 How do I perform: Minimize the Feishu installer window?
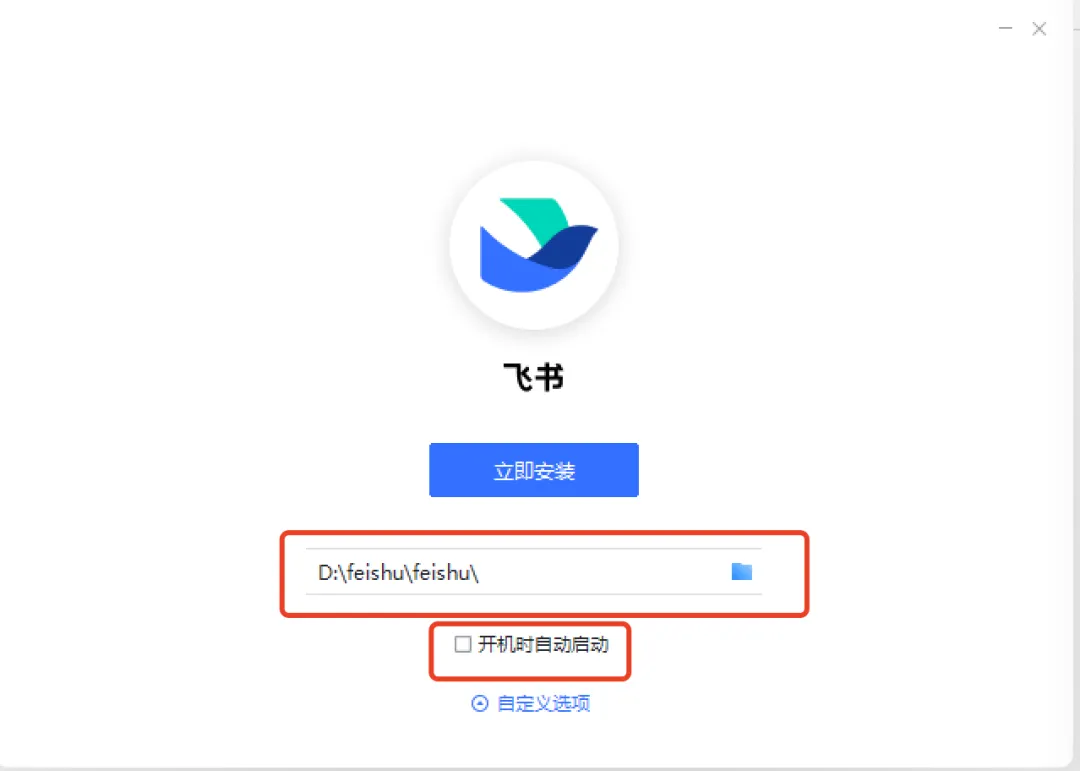[x=1006, y=28]
